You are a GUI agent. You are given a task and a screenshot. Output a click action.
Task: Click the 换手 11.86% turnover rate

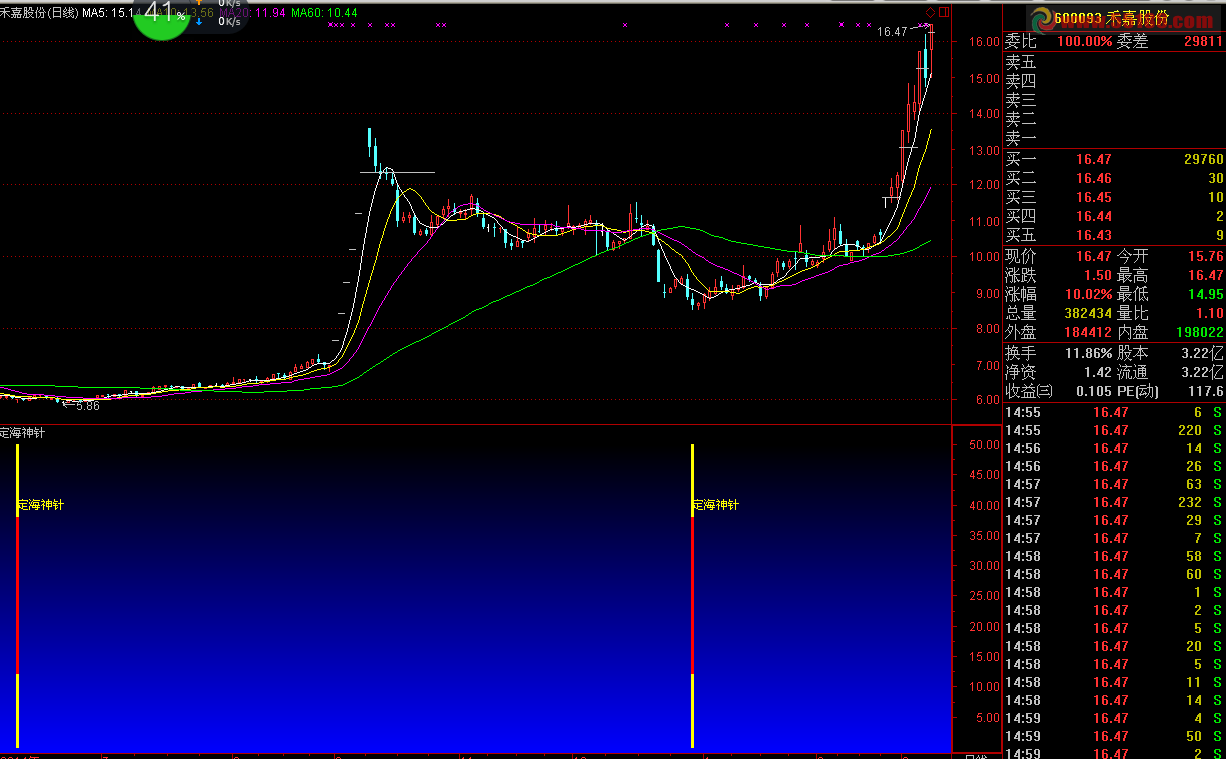pos(1088,353)
